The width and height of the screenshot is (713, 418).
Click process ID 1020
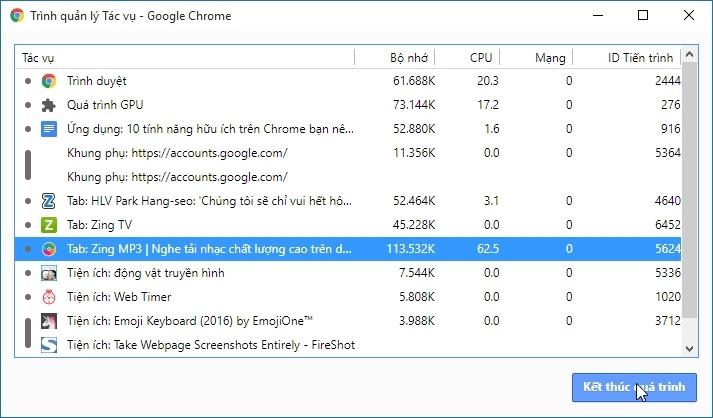pyautogui.click(x=668, y=297)
